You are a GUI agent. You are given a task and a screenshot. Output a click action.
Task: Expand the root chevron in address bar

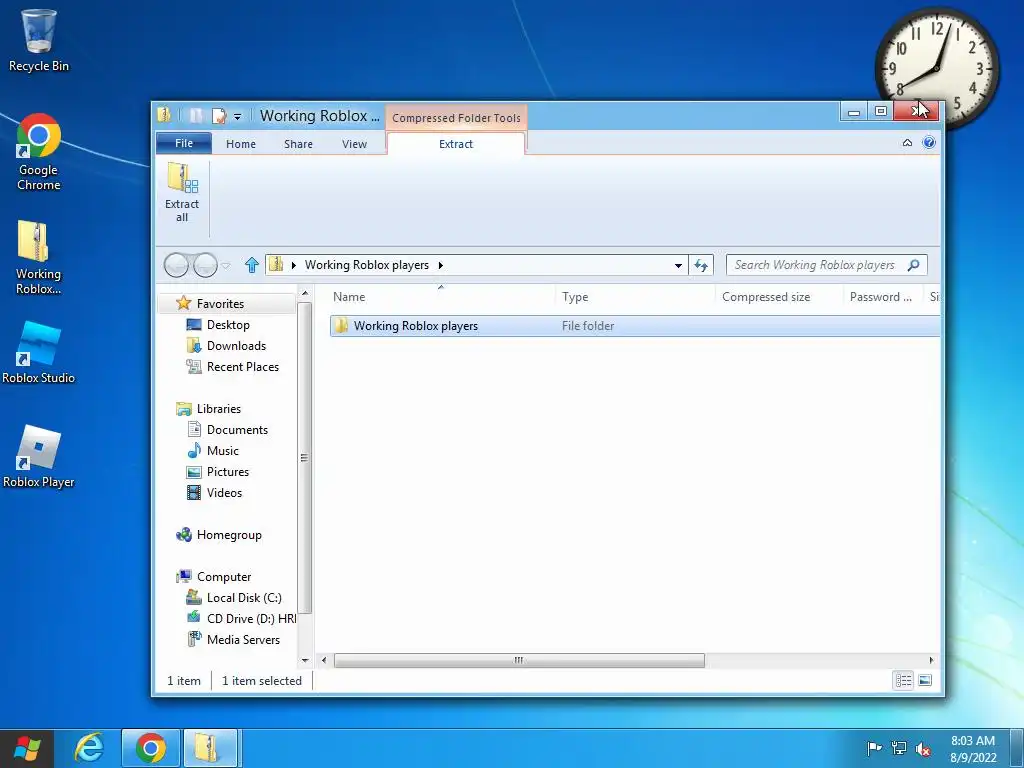pos(293,265)
